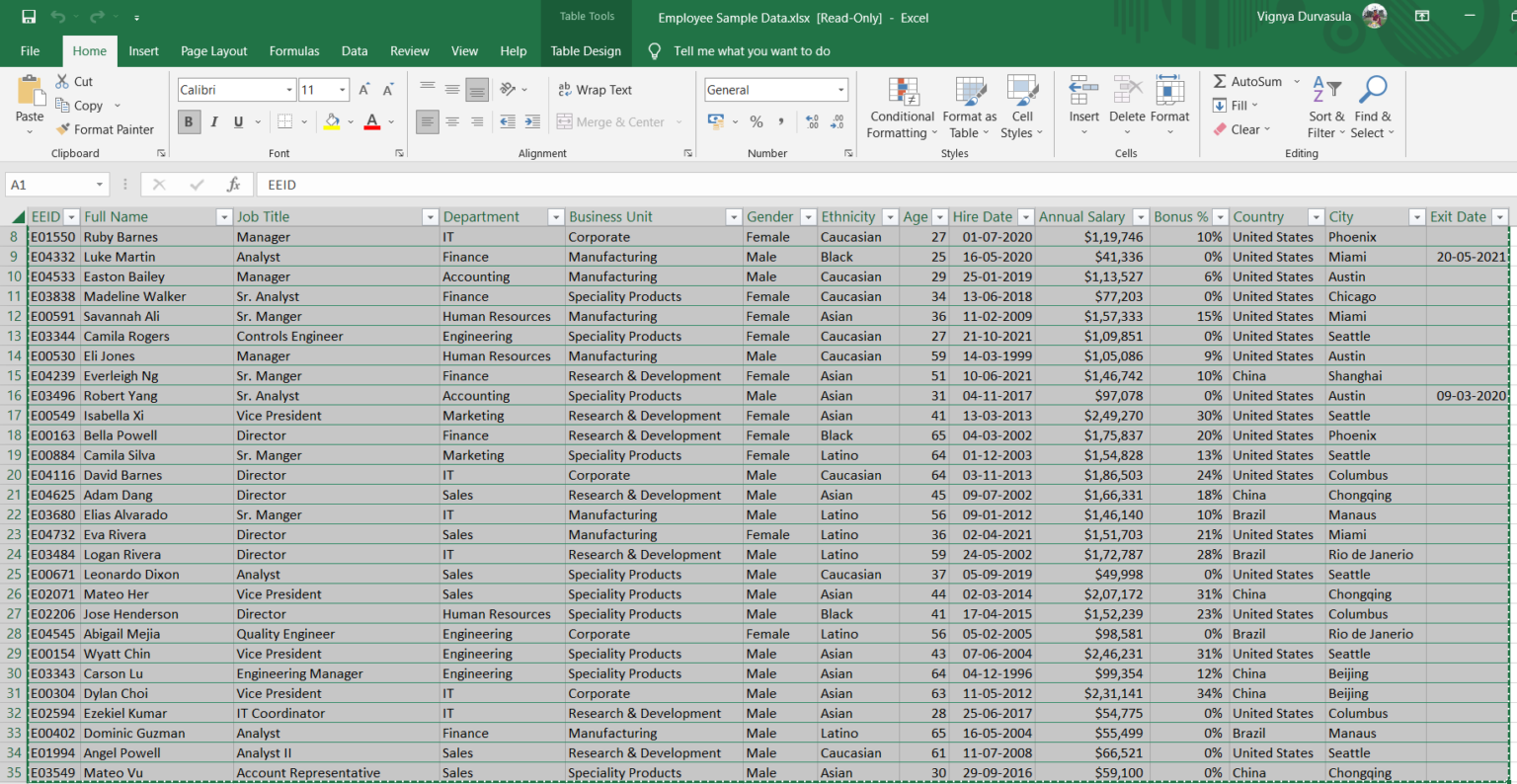The image size is (1517, 784).
Task: Open the Department column filter dropdown
Action: pos(556,217)
